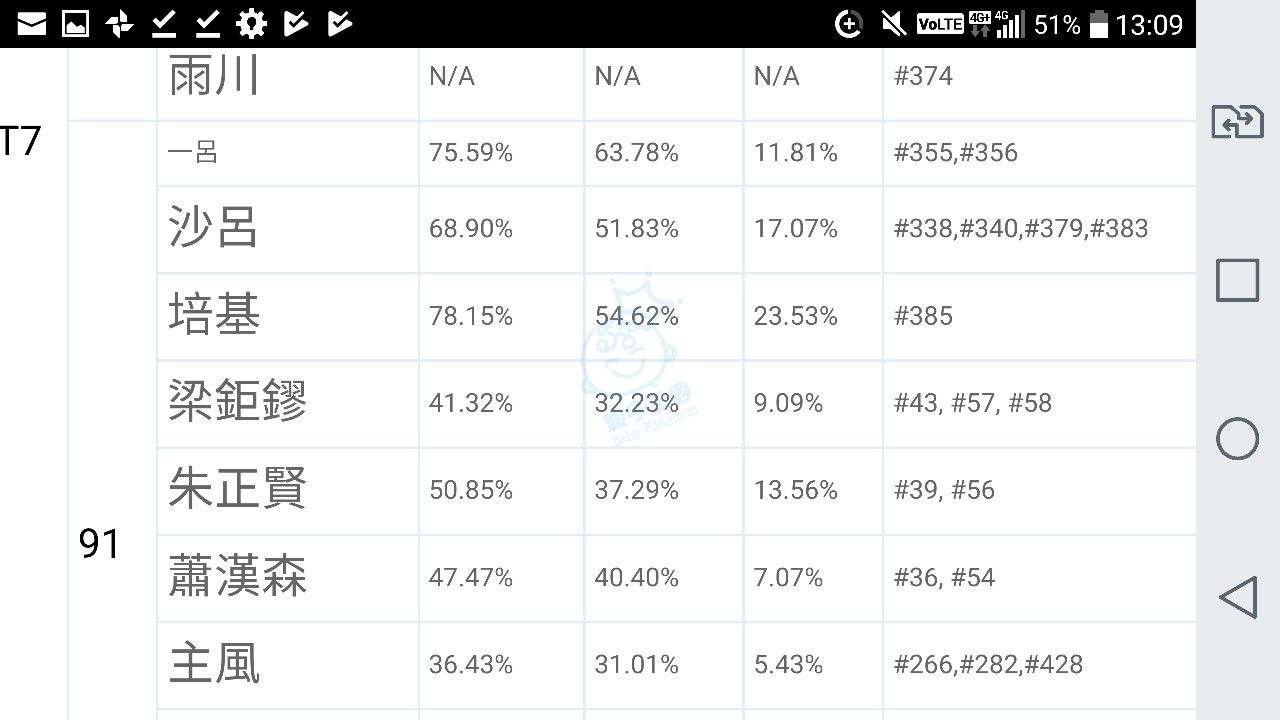The width and height of the screenshot is (1280, 720).
Task: Tap the circled plus status icon
Action: click(848, 24)
